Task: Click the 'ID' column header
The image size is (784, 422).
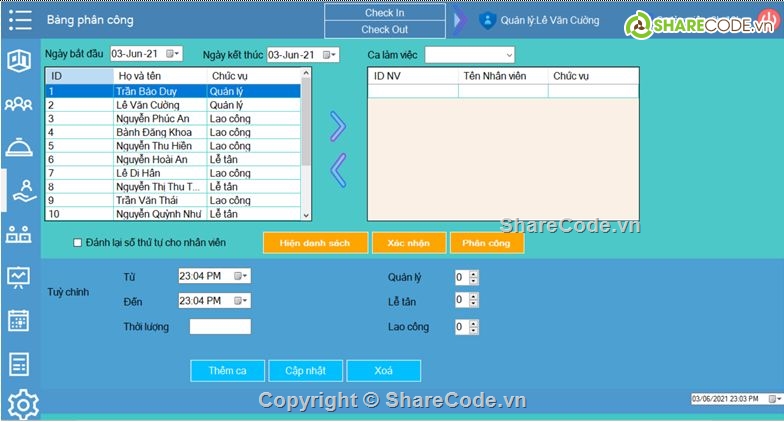Action: [80, 76]
